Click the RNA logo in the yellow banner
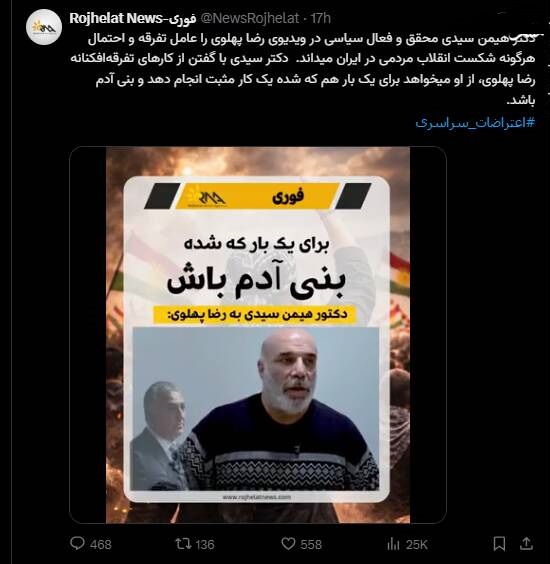This screenshot has width=550, height=564. (x=207, y=197)
